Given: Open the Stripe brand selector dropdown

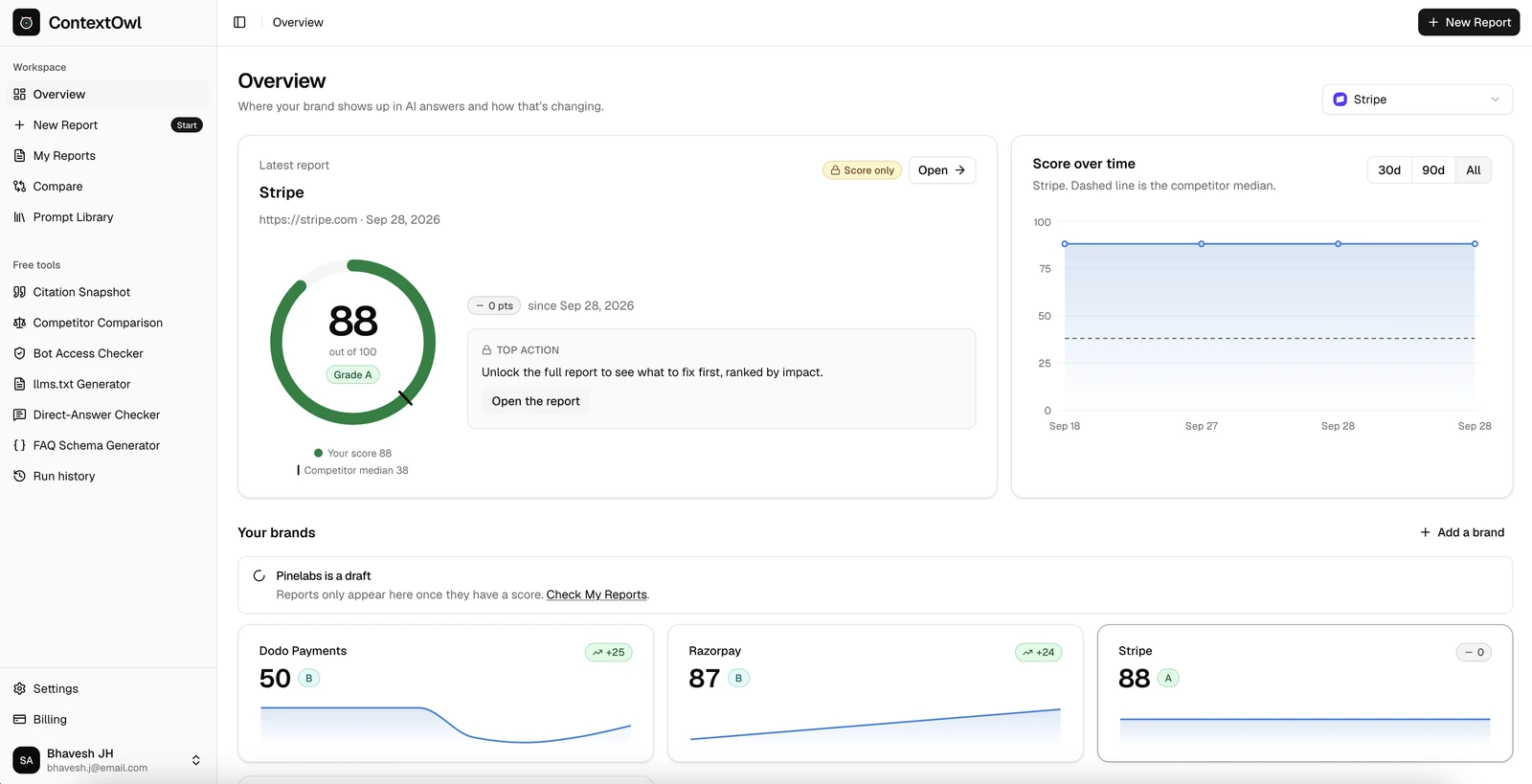Looking at the screenshot, I should click(x=1417, y=100).
